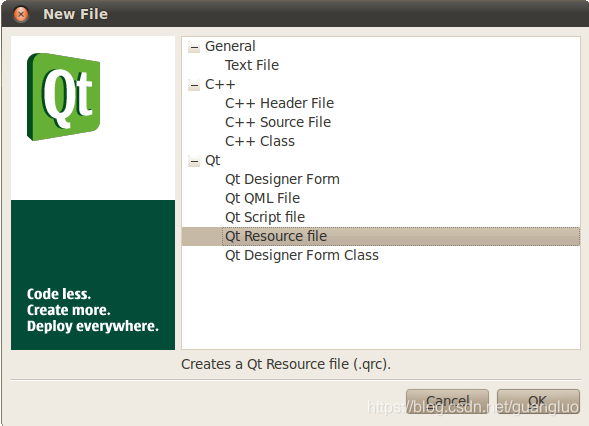Confirm with the OK button
Screen dimensions: 589x426
pyautogui.click(x=538, y=402)
